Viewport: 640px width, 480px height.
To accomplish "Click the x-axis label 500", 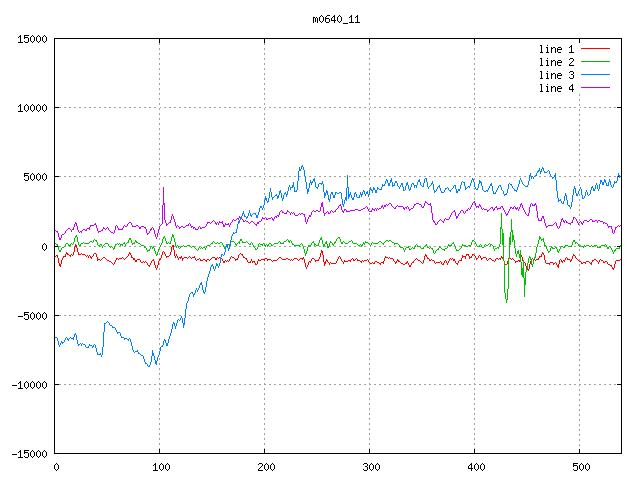I will 580,467.
